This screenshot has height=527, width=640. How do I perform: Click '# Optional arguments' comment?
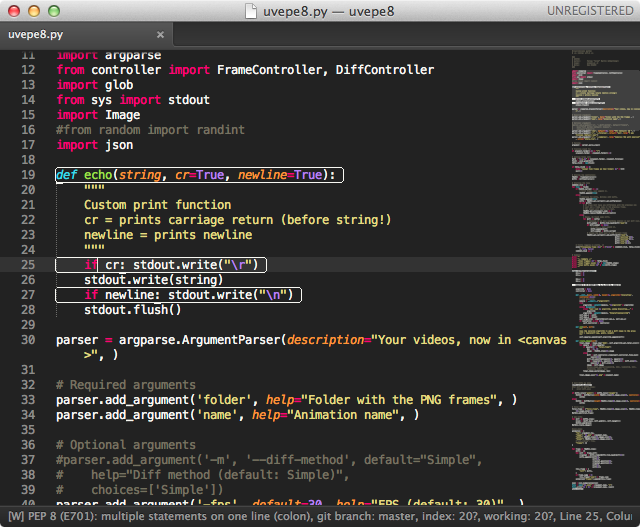pos(126,445)
